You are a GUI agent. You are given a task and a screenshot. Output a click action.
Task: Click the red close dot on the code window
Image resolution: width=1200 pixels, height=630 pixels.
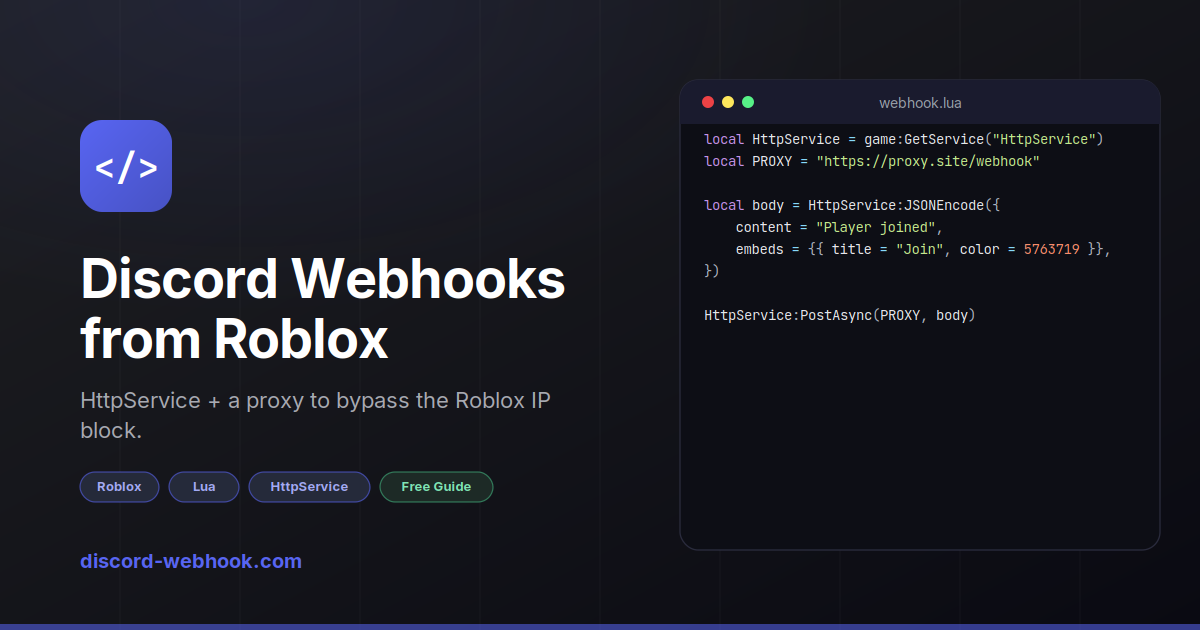[x=708, y=102]
